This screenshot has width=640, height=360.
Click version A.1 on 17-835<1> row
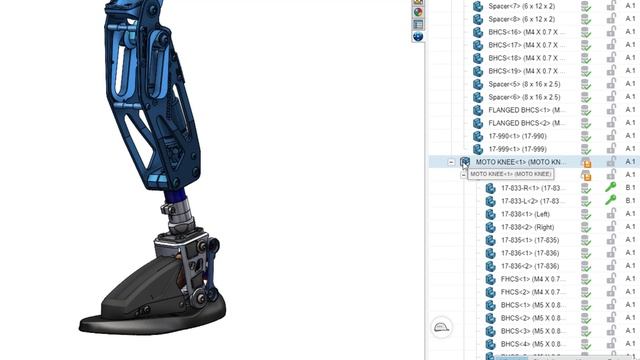(630, 240)
